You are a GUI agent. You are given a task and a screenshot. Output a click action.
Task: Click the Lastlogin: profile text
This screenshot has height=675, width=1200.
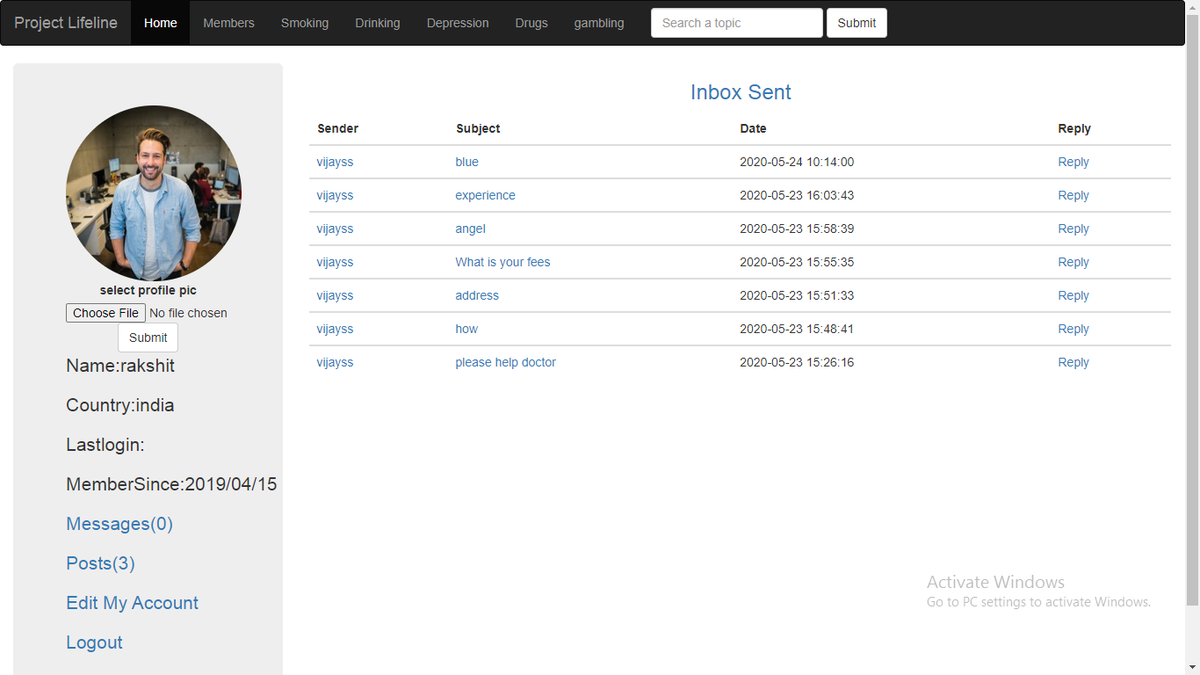105,445
